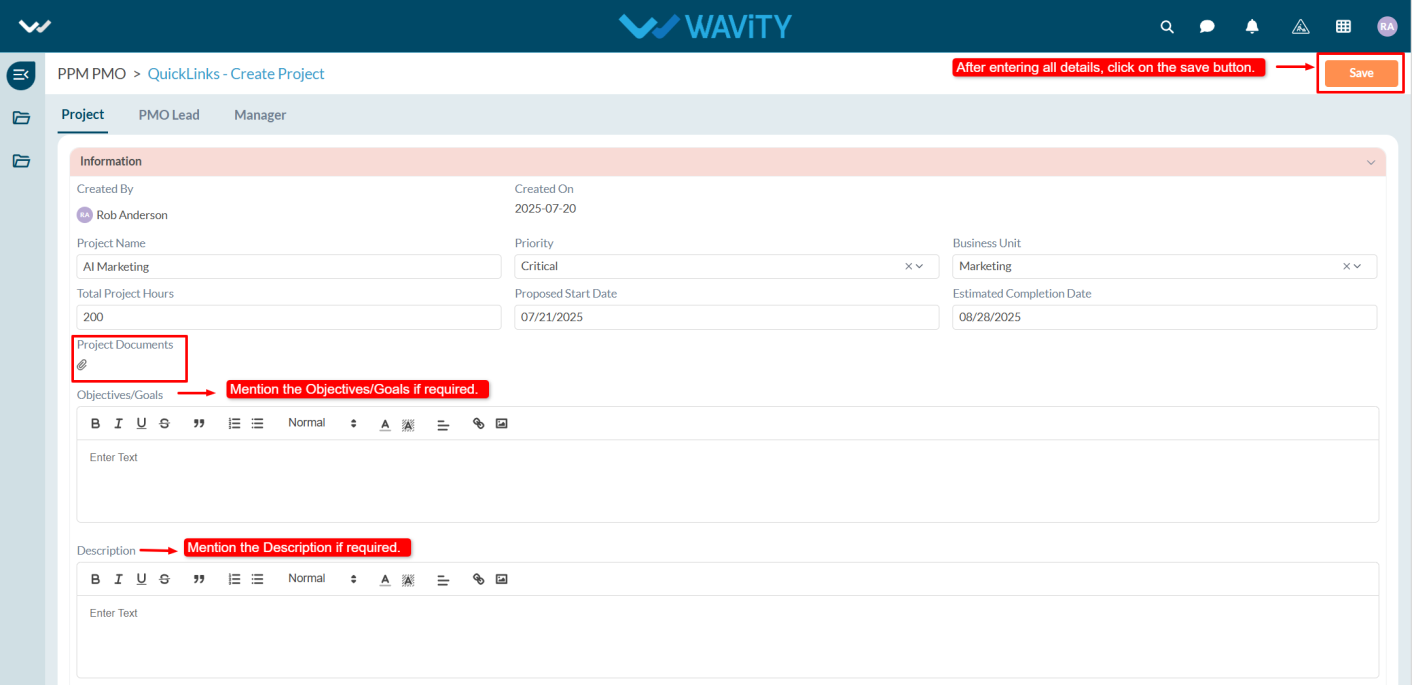This screenshot has width=1412, height=685.
Task: Open the Priority dropdown arrow
Action: point(920,266)
